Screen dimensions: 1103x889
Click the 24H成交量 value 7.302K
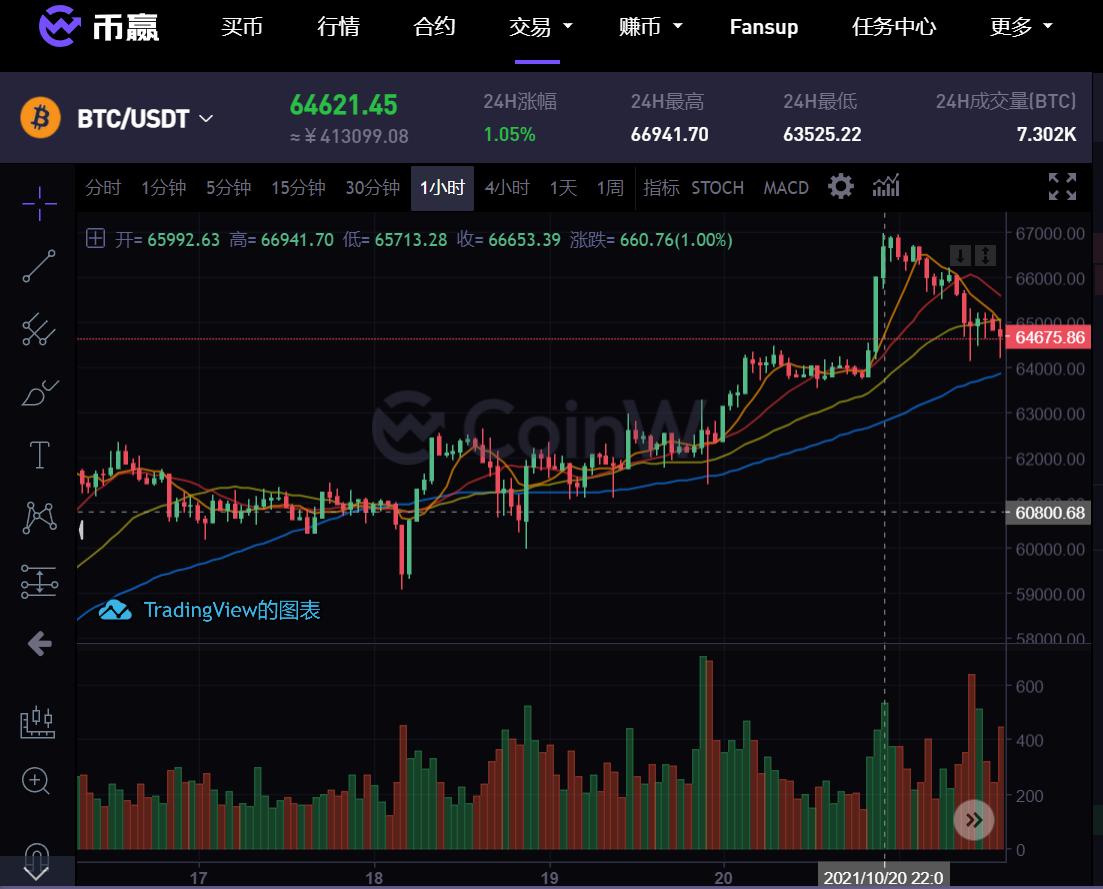(x=1047, y=134)
